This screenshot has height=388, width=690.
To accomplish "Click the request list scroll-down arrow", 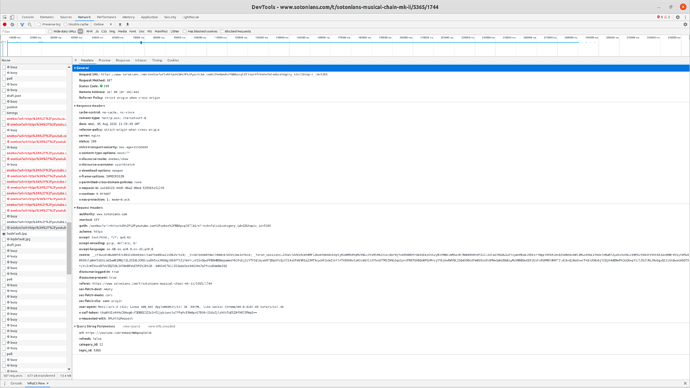I will click(69, 370).
